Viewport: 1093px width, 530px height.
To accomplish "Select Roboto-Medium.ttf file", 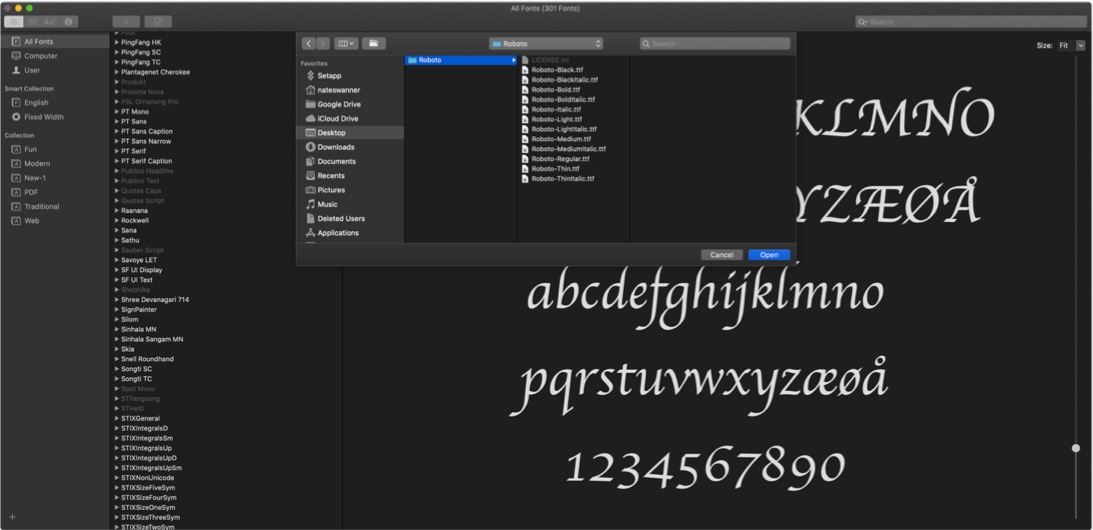I will tap(561, 139).
